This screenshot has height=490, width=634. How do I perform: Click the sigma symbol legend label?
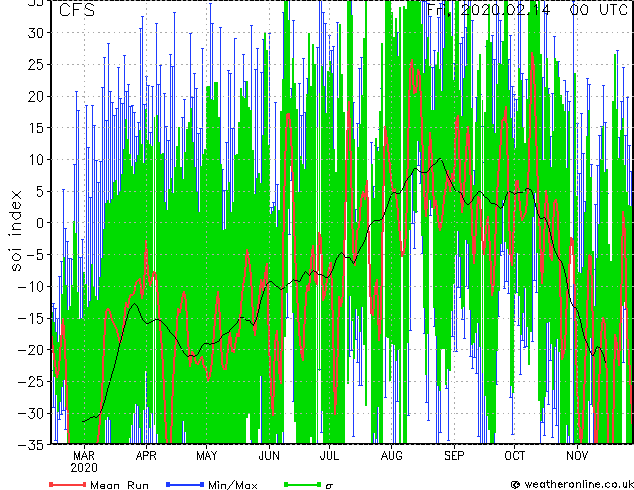[329, 486]
